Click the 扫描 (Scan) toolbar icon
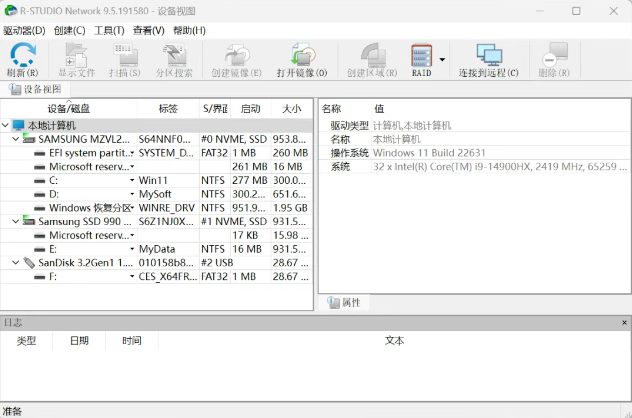Screen dimensions: 632x418 pyautogui.click(x=125, y=59)
